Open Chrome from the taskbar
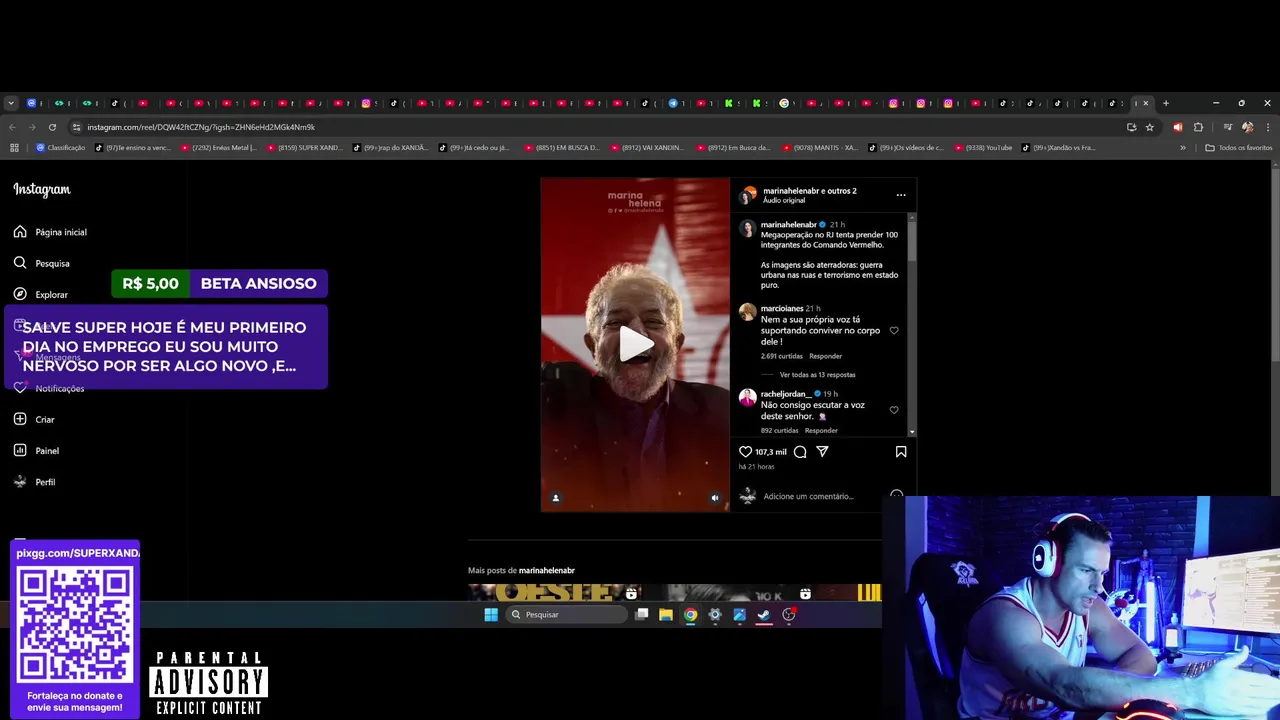 coord(690,614)
